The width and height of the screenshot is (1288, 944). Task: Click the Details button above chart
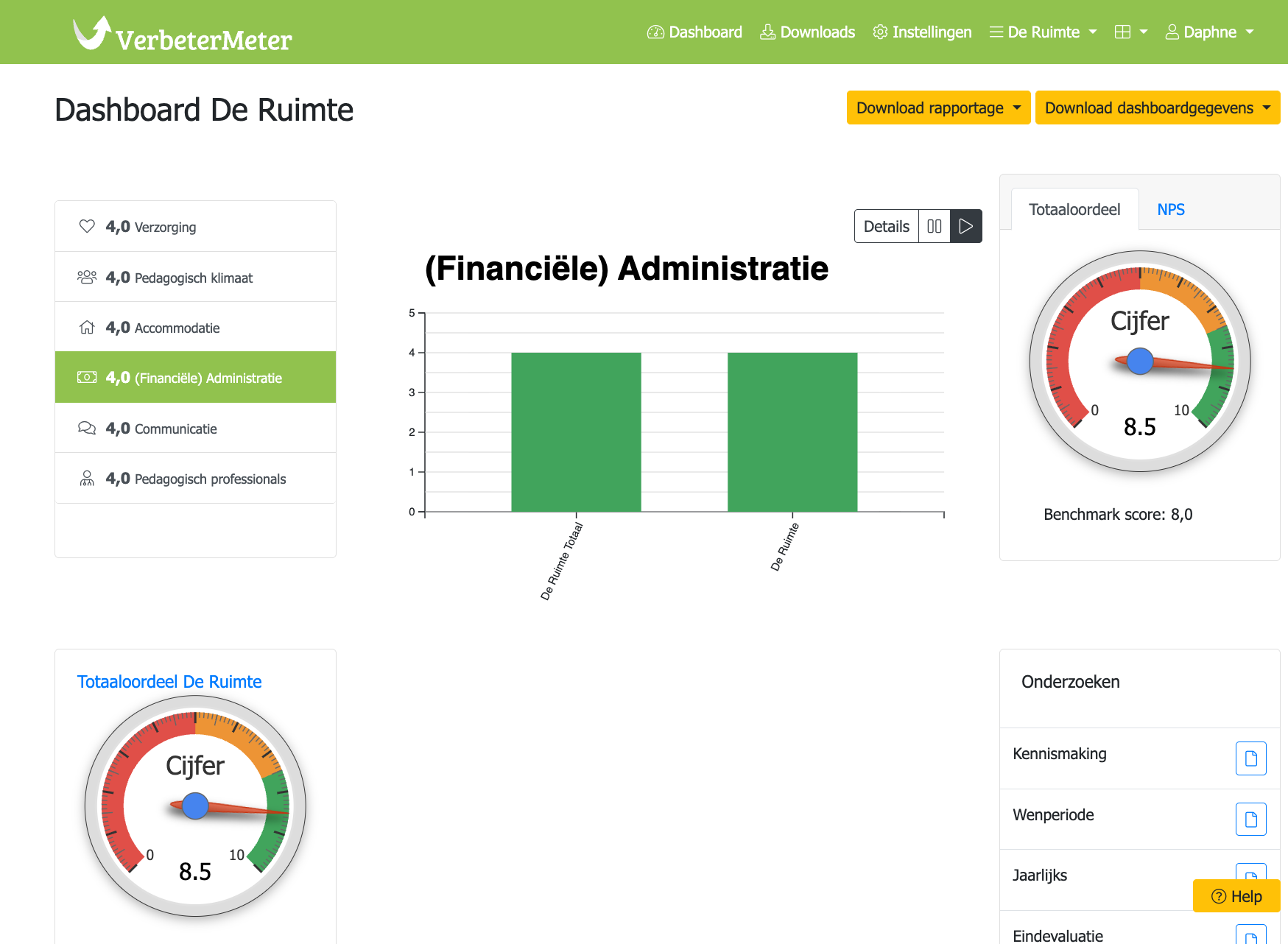point(887,226)
